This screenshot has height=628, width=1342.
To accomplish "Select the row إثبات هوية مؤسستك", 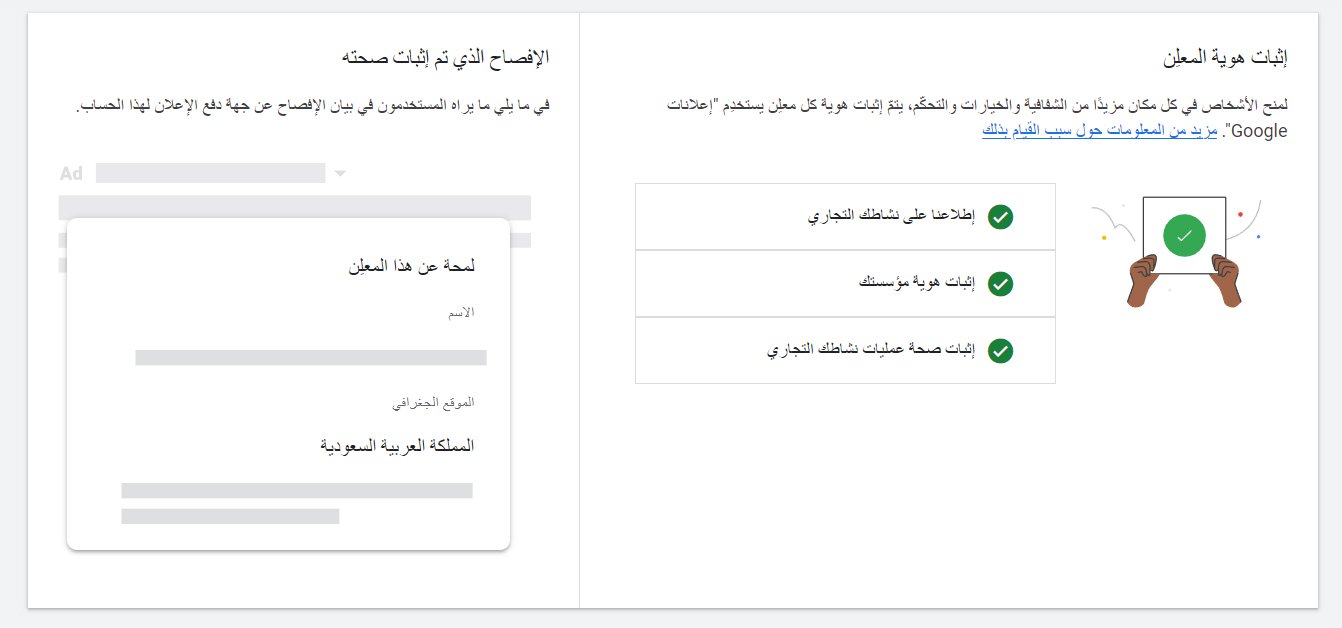I will (x=845, y=284).
